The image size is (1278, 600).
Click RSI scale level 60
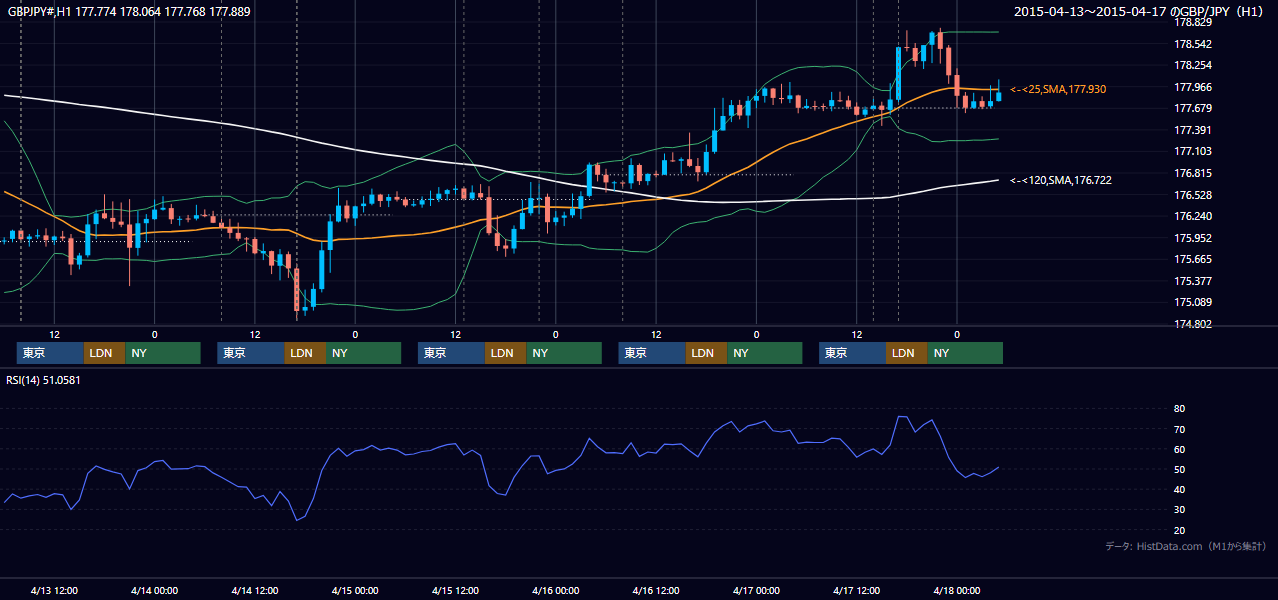point(1179,449)
